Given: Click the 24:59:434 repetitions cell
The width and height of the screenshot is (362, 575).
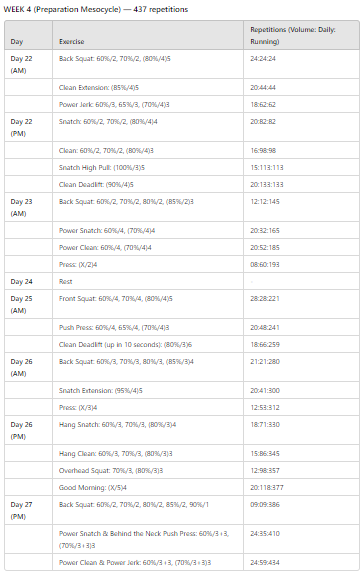Looking at the screenshot, I should coord(301,562).
